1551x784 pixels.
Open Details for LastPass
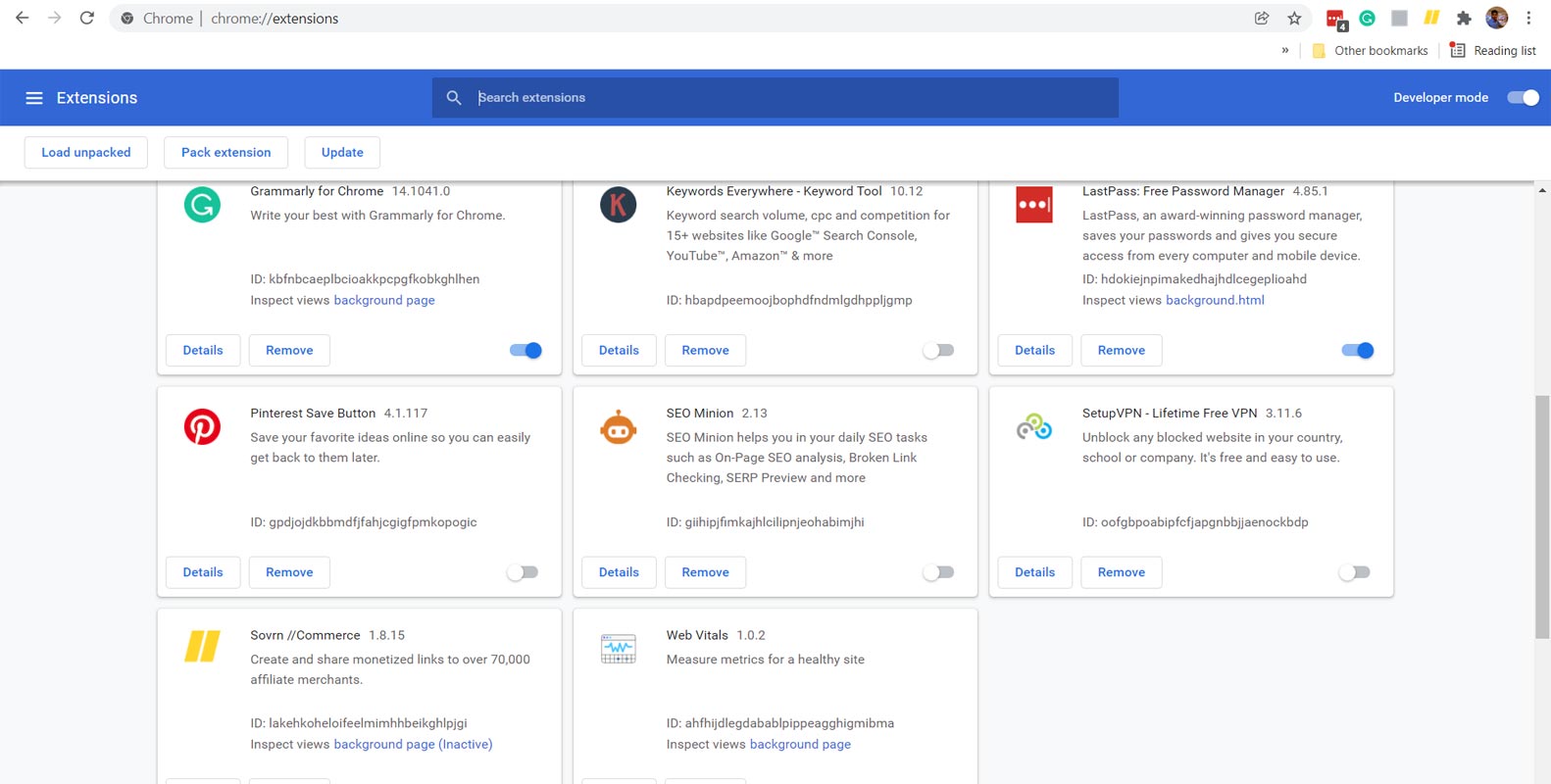point(1034,350)
